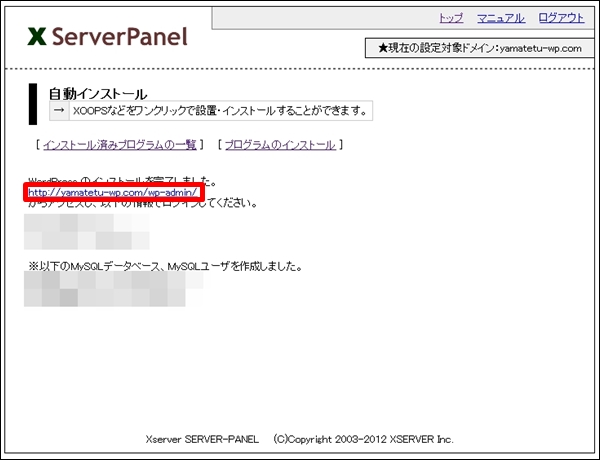Open the マニュアル link
The height and width of the screenshot is (460, 600).
501,18
